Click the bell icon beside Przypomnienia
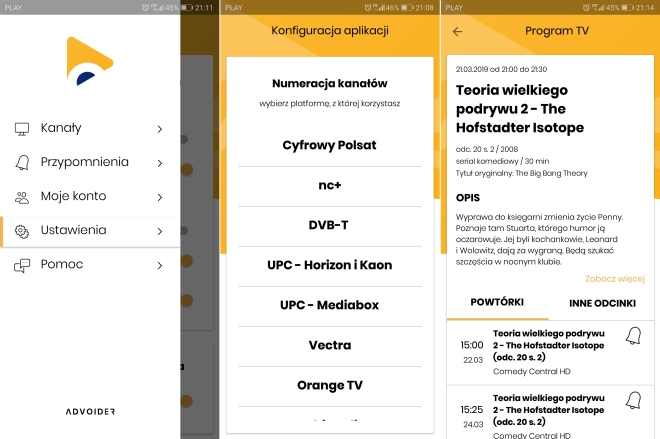The width and height of the screenshot is (660, 439). 22,162
